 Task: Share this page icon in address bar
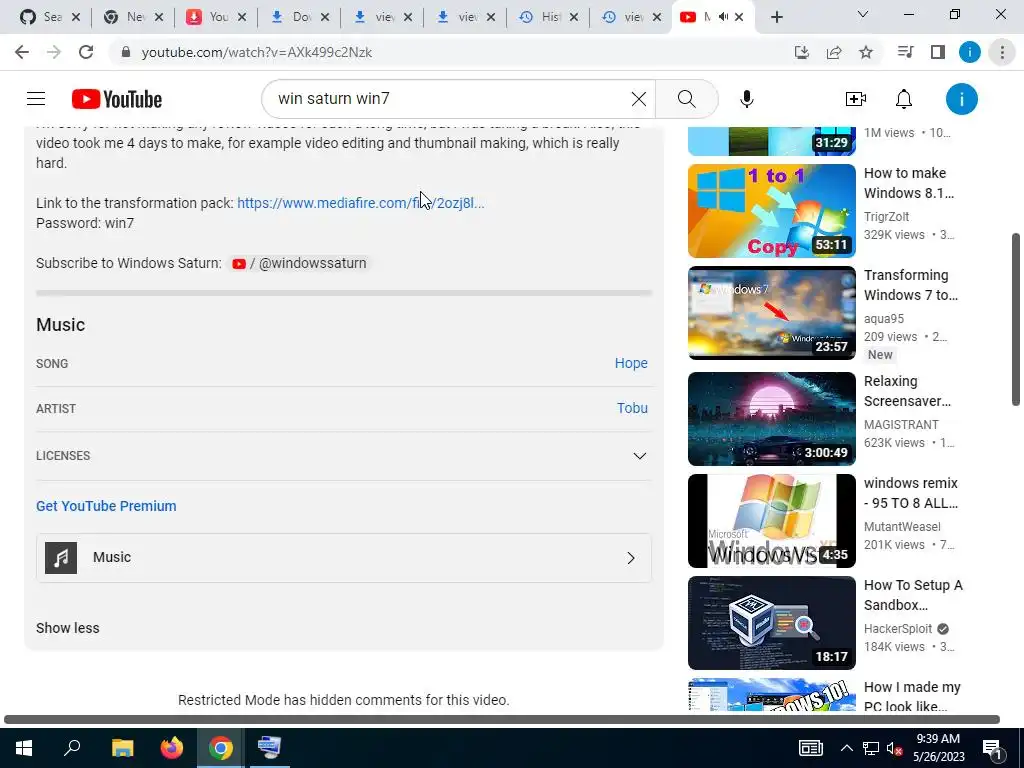click(x=834, y=52)
